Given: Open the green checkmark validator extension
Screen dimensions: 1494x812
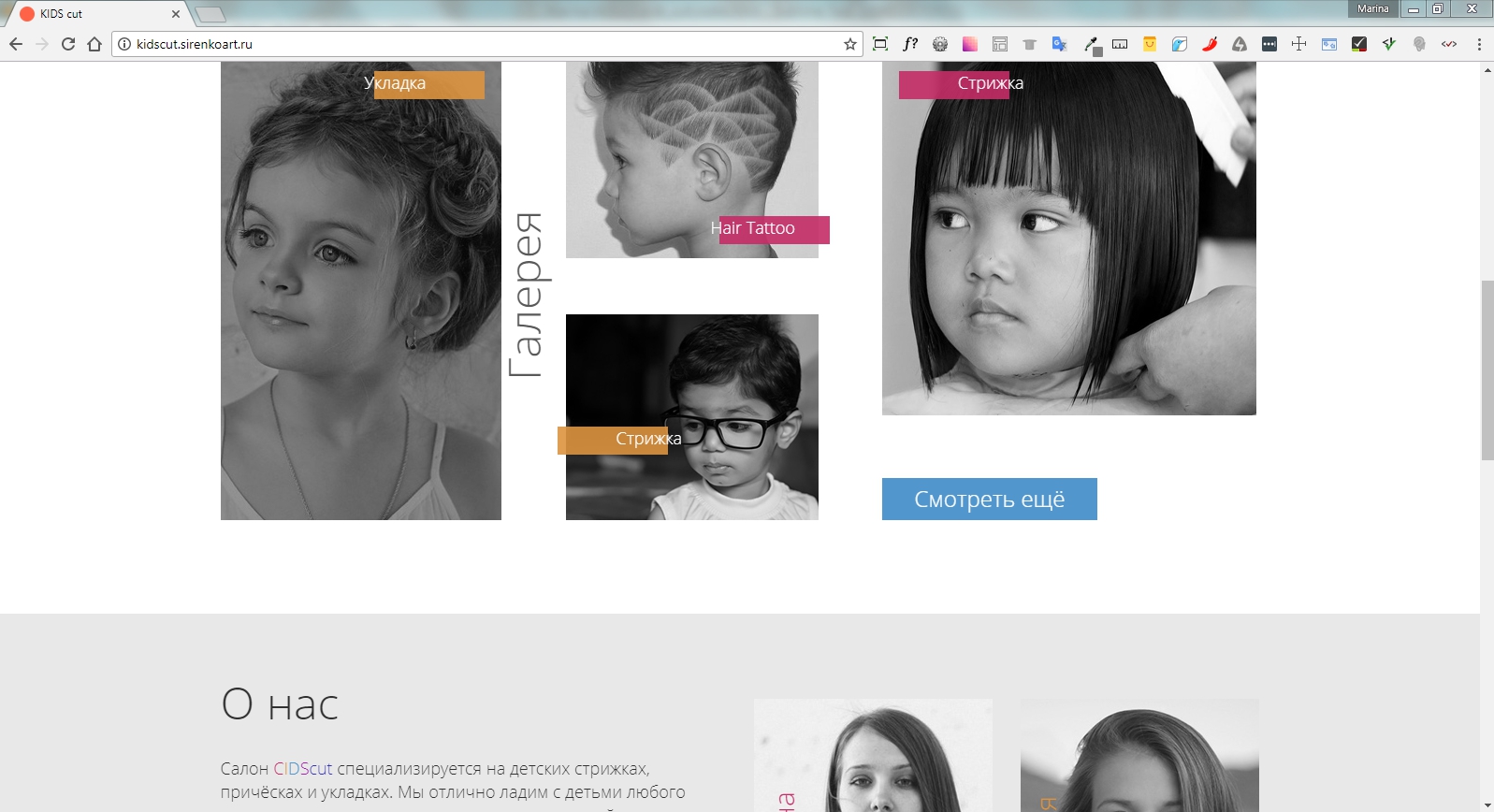Looking at the screenshot, I should tap(1389, 44).
